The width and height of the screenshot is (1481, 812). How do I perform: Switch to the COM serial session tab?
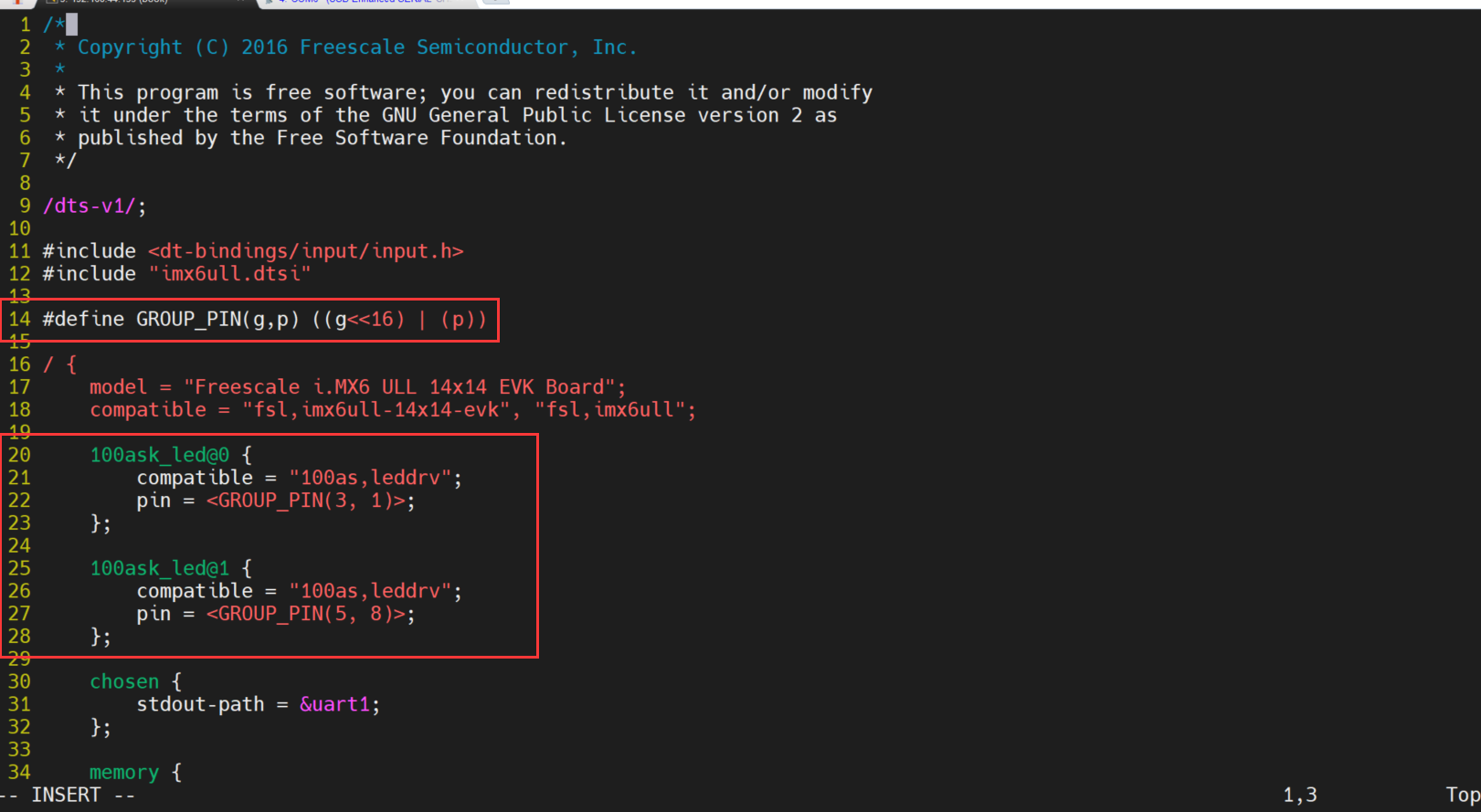(367, 3)
